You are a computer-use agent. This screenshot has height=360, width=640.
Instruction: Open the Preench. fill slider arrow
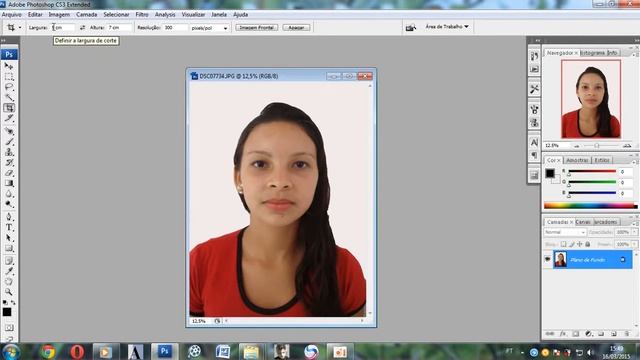[x=634, y=244]
